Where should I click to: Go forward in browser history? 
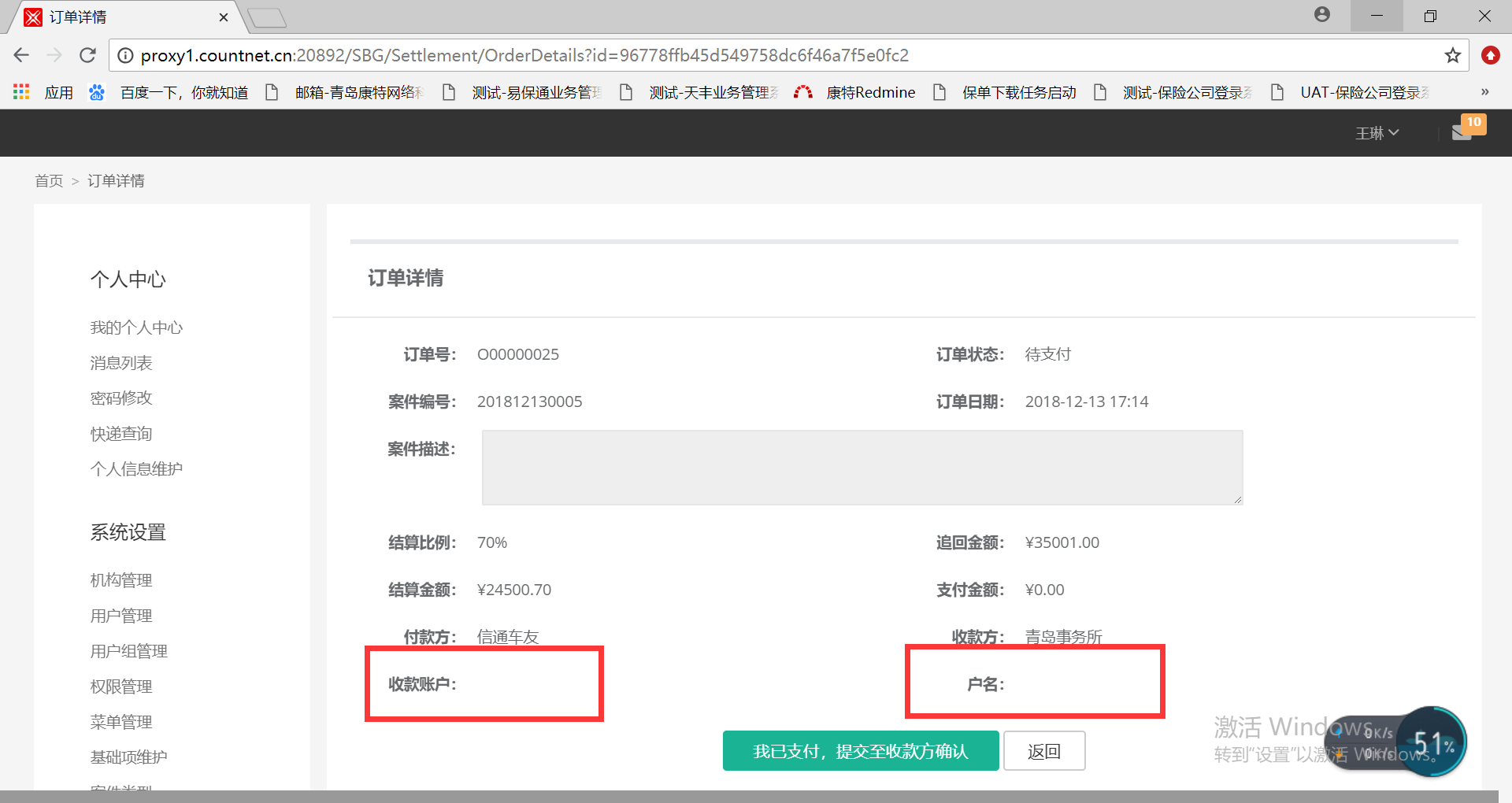click(x=54, y=55)
